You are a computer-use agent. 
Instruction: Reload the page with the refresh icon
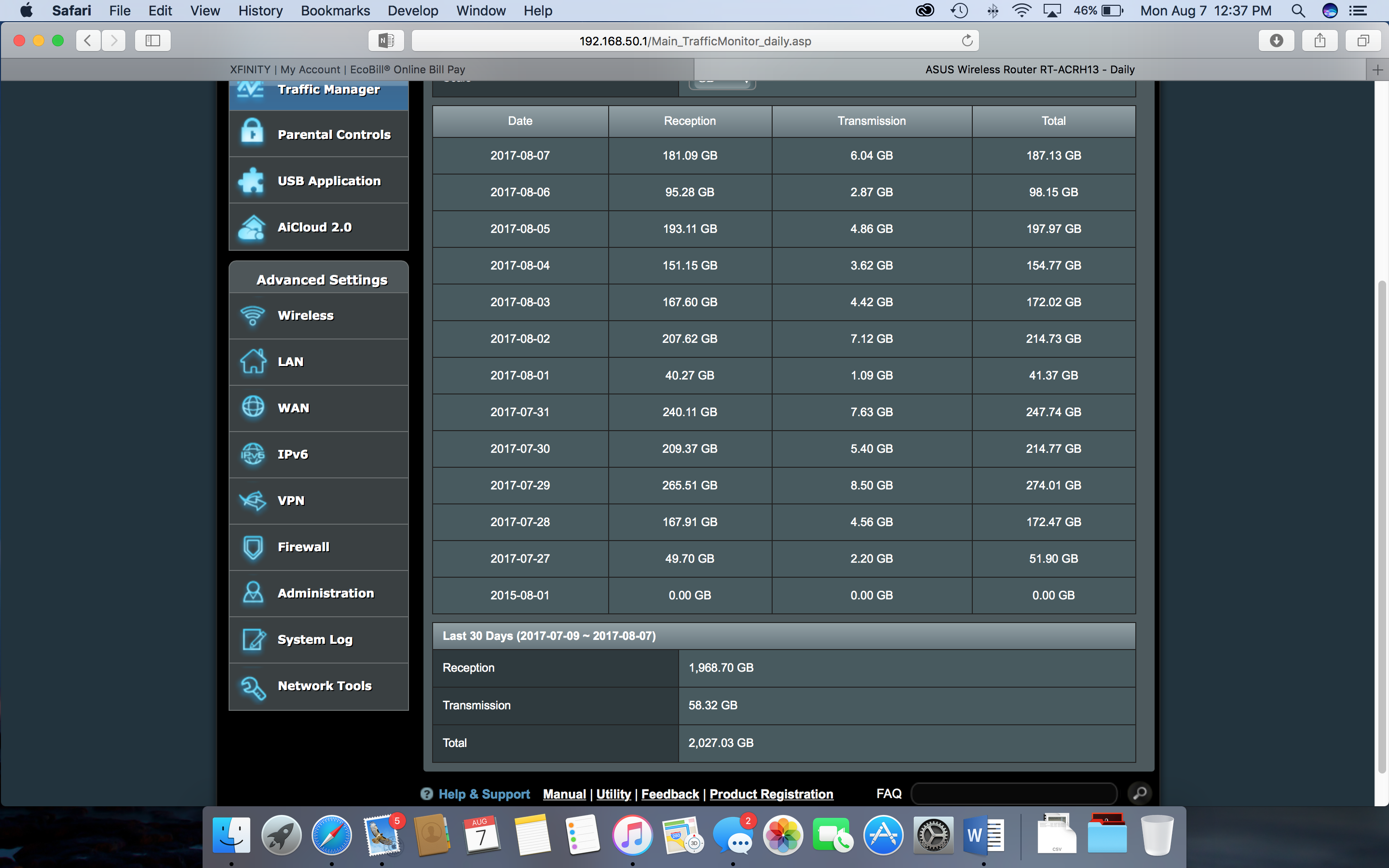pyautogui.click(x=967, y=41)
